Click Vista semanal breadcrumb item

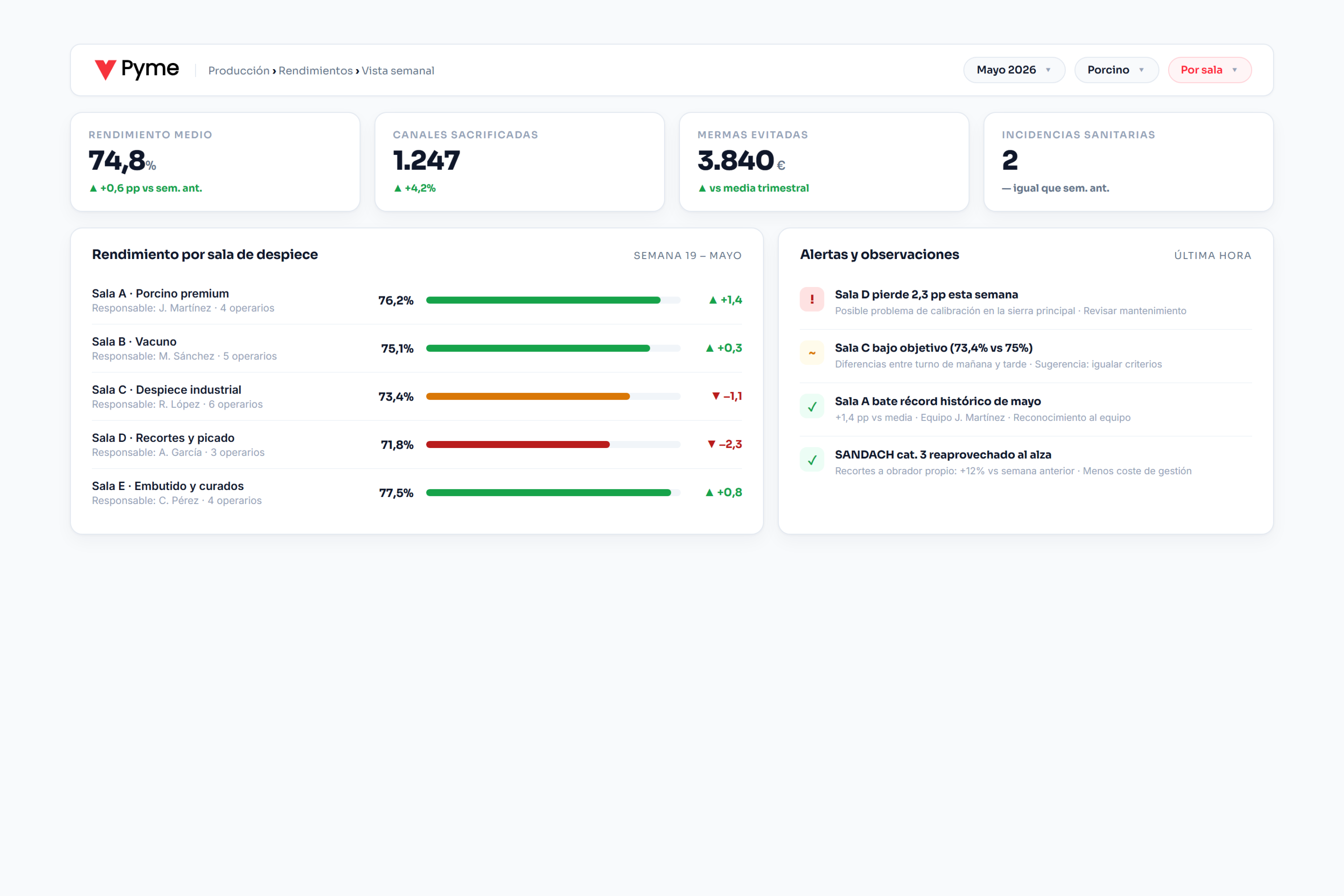[x=398, y=70]
